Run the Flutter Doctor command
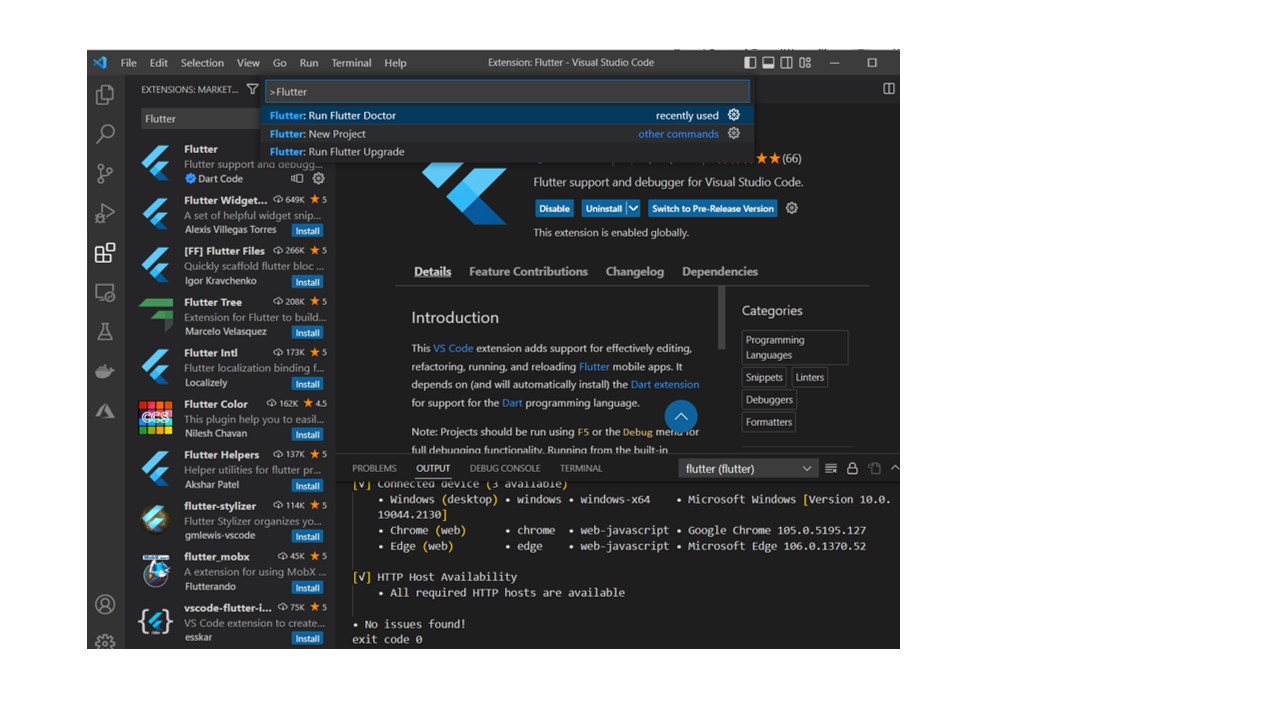The height and width of the screenshot is (720, 1280). (507, 115)
